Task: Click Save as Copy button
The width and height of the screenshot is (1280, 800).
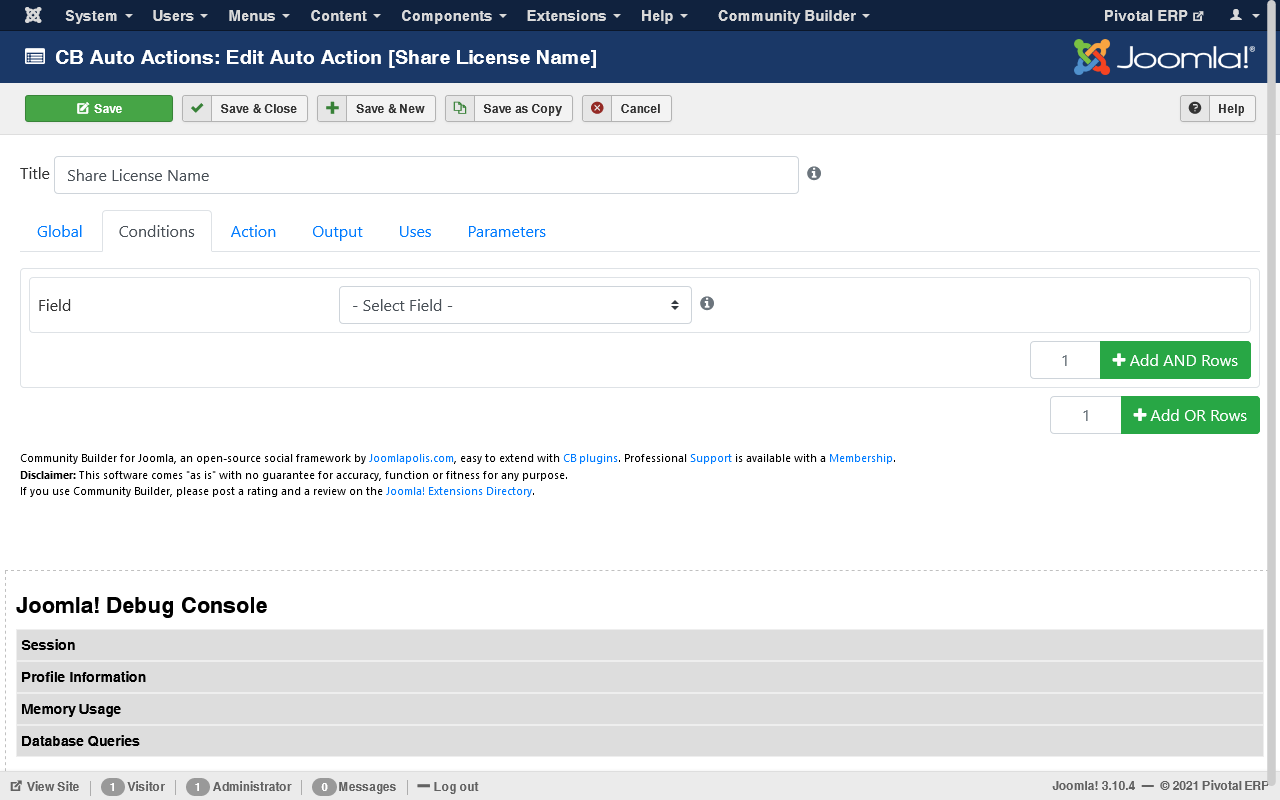Action: click(x=509, y=108)
